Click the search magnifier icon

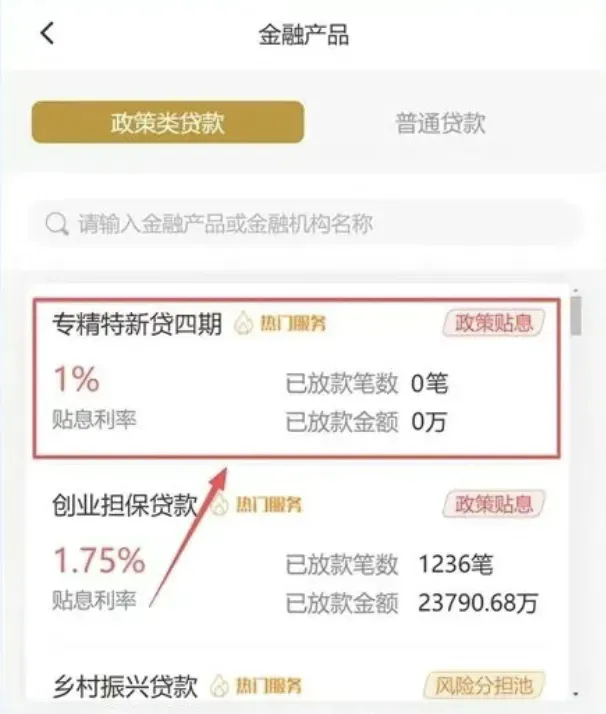coord(57,224)
